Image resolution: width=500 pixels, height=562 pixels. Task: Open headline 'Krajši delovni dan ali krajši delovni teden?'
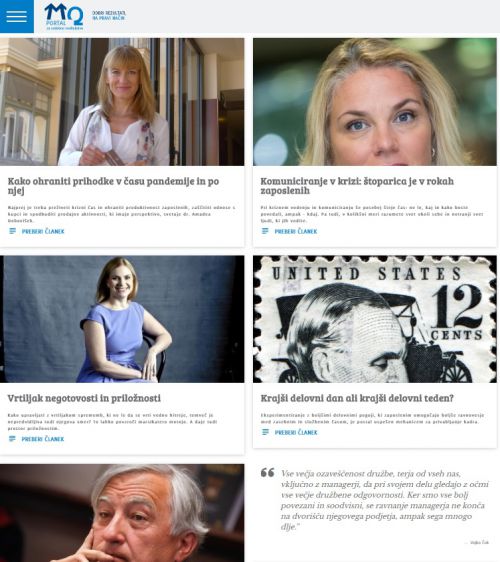coord(357,398)
